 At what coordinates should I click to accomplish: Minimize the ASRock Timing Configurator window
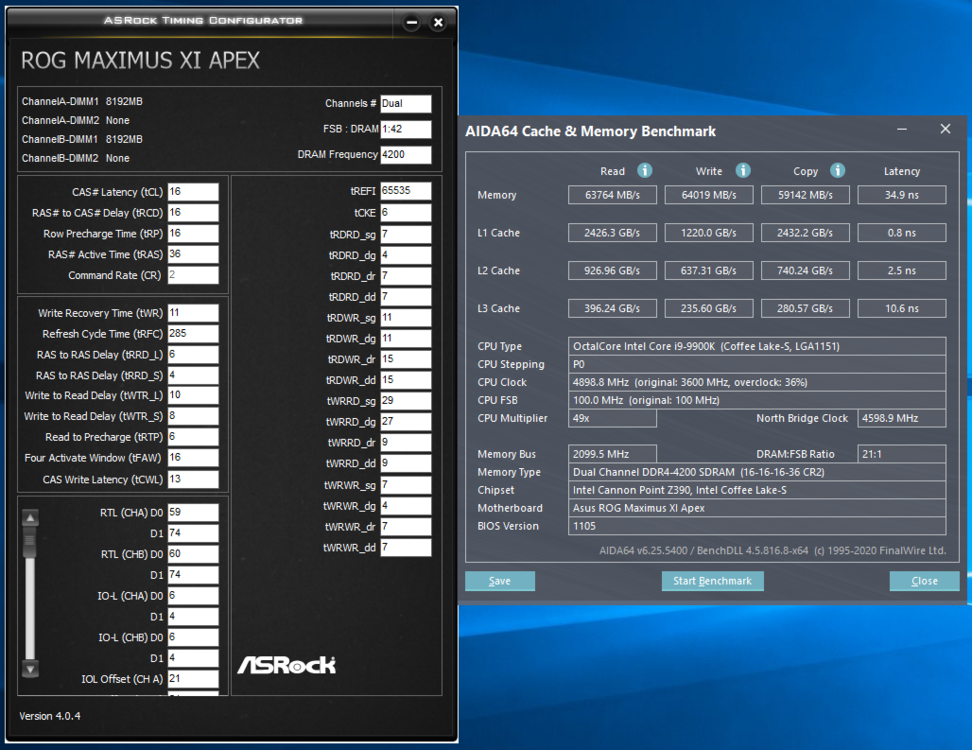coord(412,22)
